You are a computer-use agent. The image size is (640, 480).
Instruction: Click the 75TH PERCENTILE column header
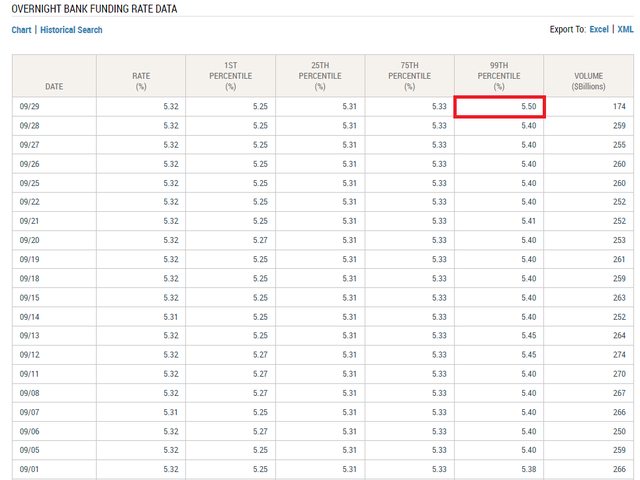tap(409, 76)
